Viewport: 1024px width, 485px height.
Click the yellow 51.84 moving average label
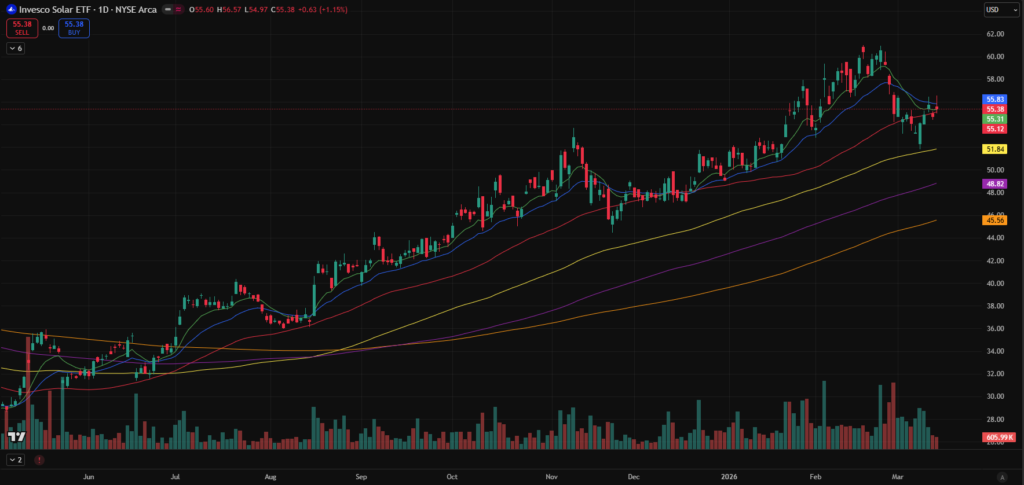(995, 149)
